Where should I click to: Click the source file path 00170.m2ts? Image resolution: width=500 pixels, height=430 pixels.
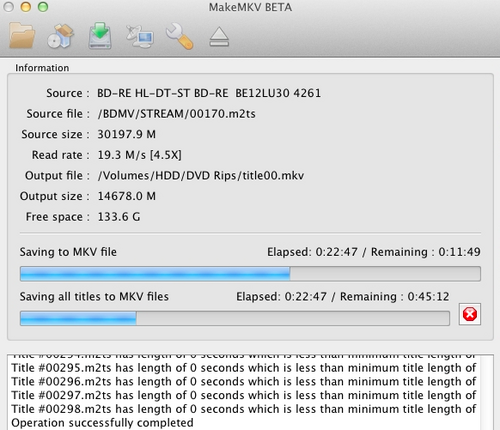coord(176,114)
